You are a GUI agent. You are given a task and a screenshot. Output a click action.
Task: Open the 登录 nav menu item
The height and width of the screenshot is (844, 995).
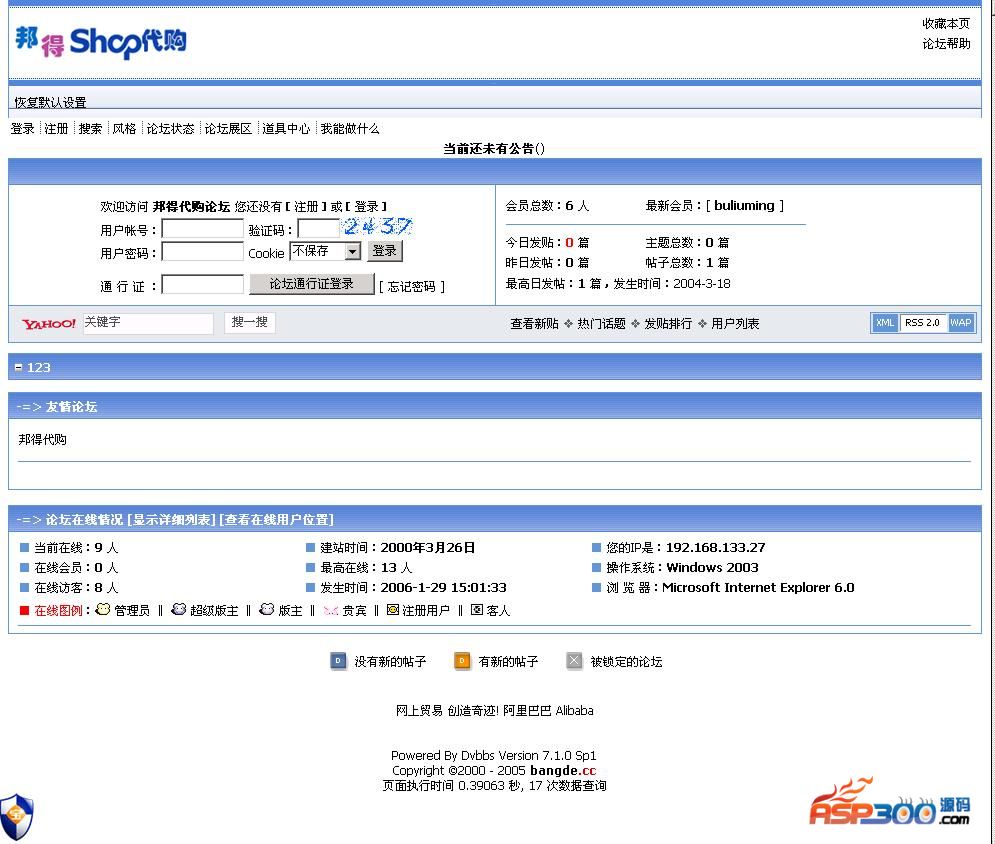tap(22, 129)
